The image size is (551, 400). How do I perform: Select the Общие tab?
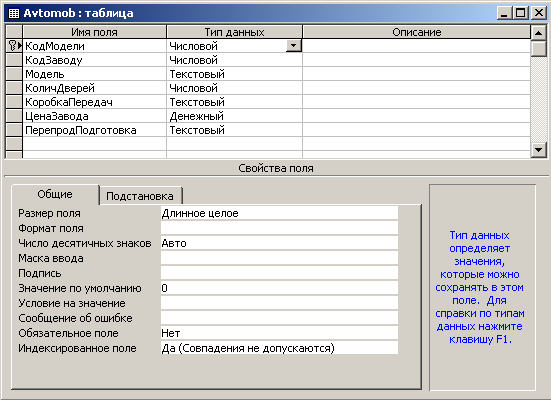(x=55, y=194)
